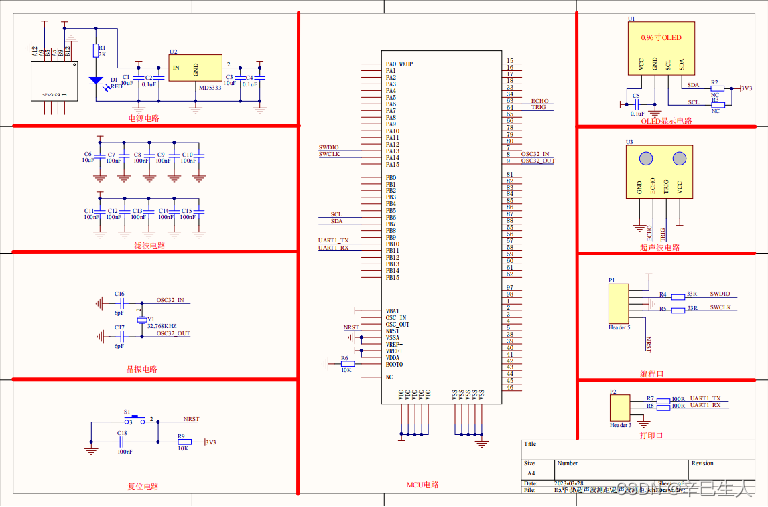Click the filter circuit red section label
The image size is (768, 507).
click(149, 245)
